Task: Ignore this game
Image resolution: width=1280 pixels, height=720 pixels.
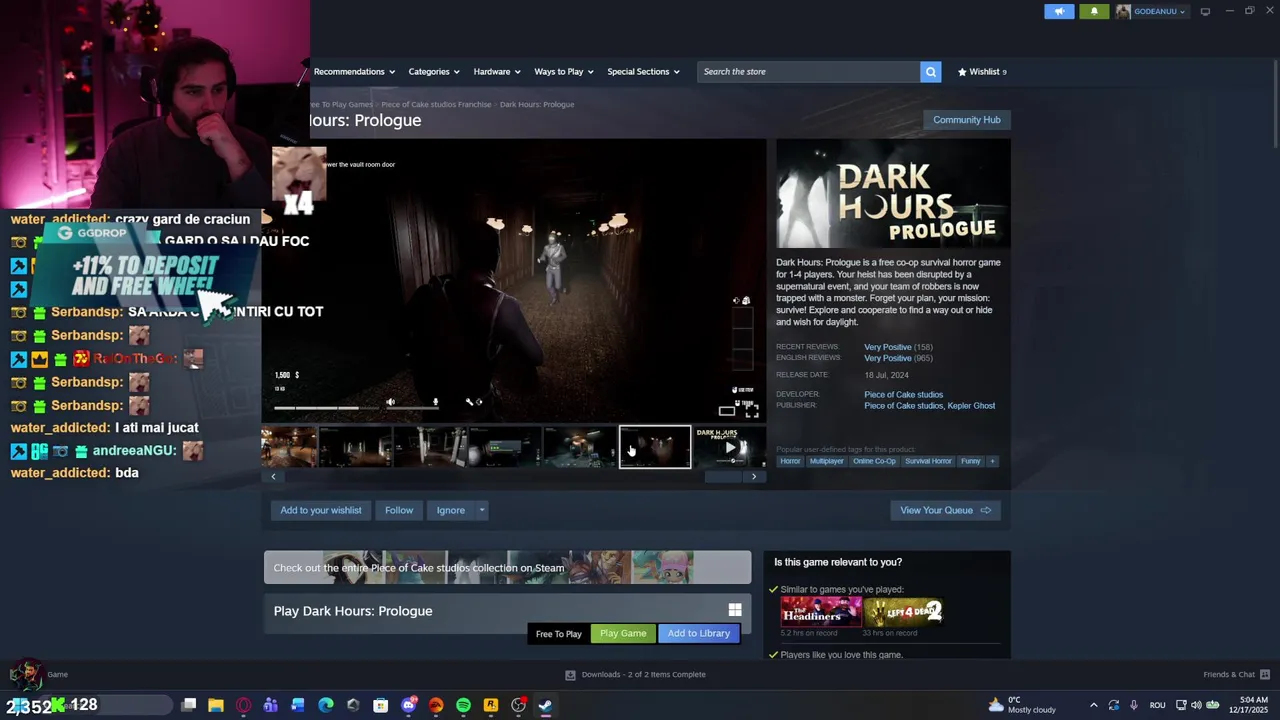Action: click(450, 510)
